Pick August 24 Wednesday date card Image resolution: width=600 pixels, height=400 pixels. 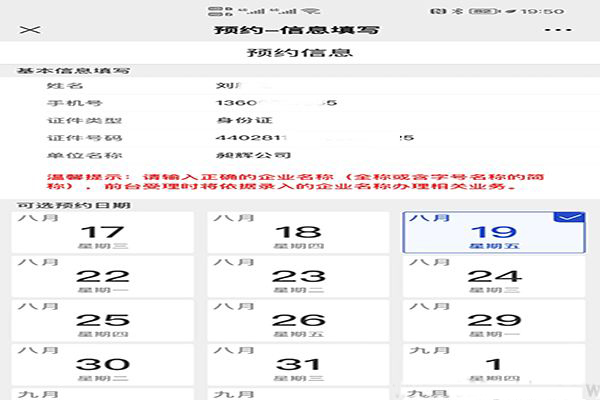point(494,277)
